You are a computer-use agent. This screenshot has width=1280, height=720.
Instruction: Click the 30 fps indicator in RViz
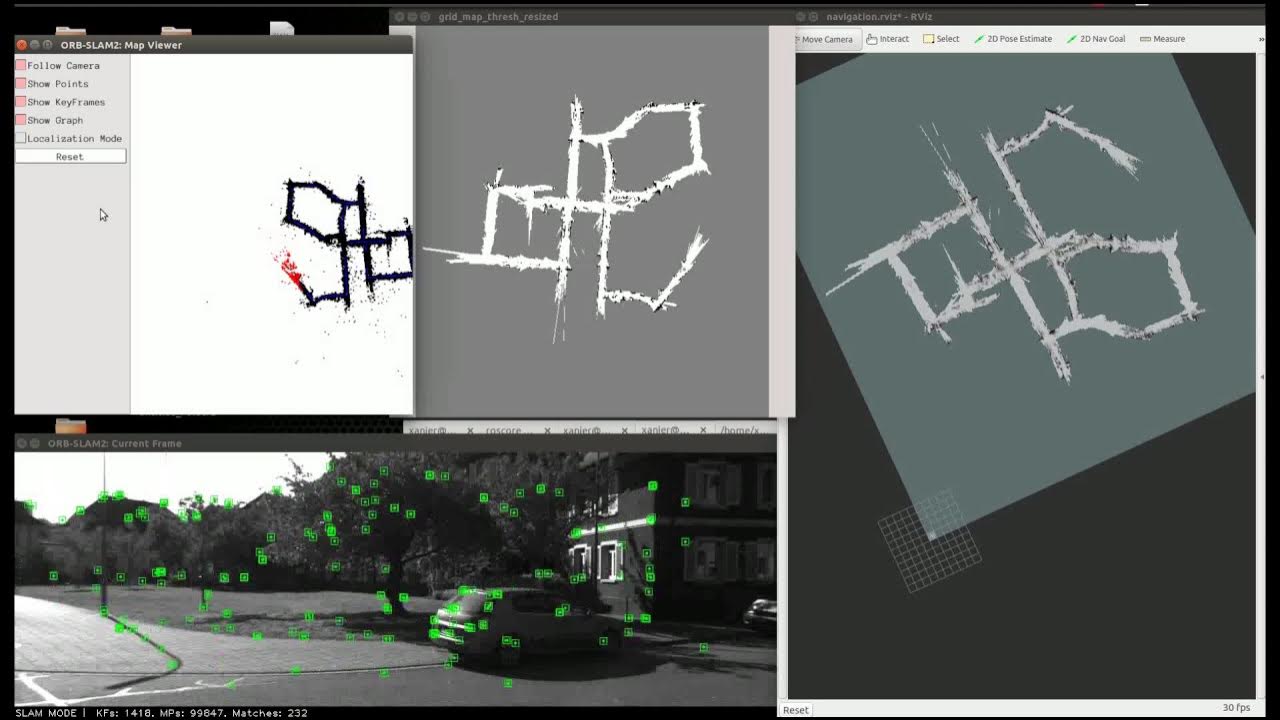tap(1236, 708)
